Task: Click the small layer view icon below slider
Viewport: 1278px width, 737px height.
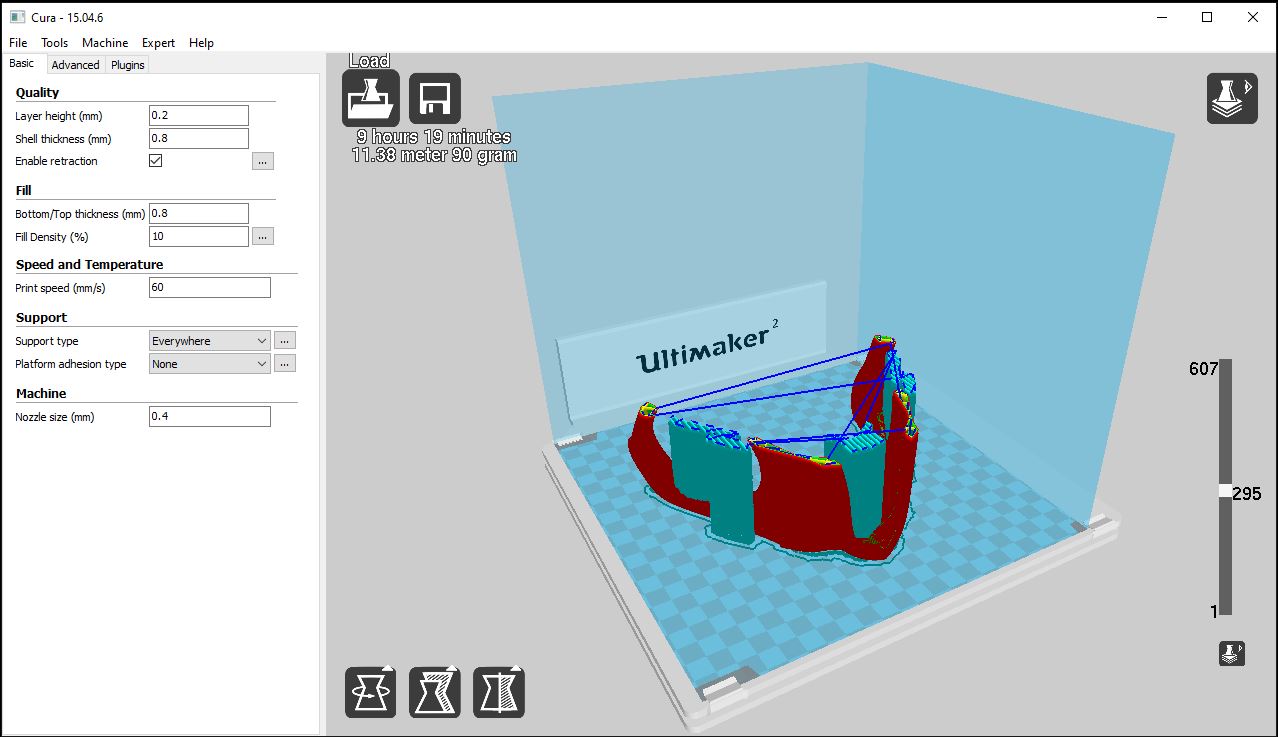Action: click(x=1231, y=654)
